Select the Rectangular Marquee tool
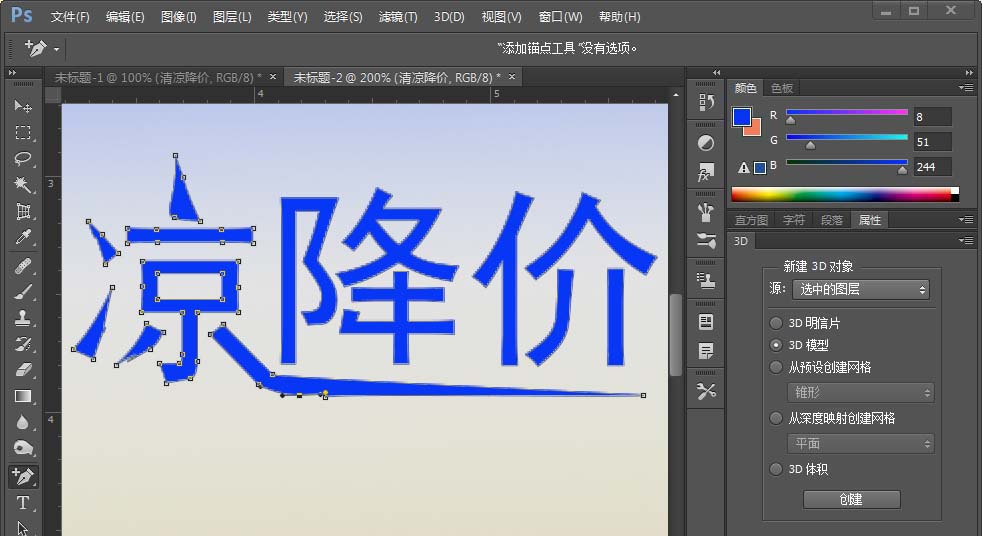Image resolution: width=982 pixels, height=536 pixels. pyautogui.click(x=22, y=132)
